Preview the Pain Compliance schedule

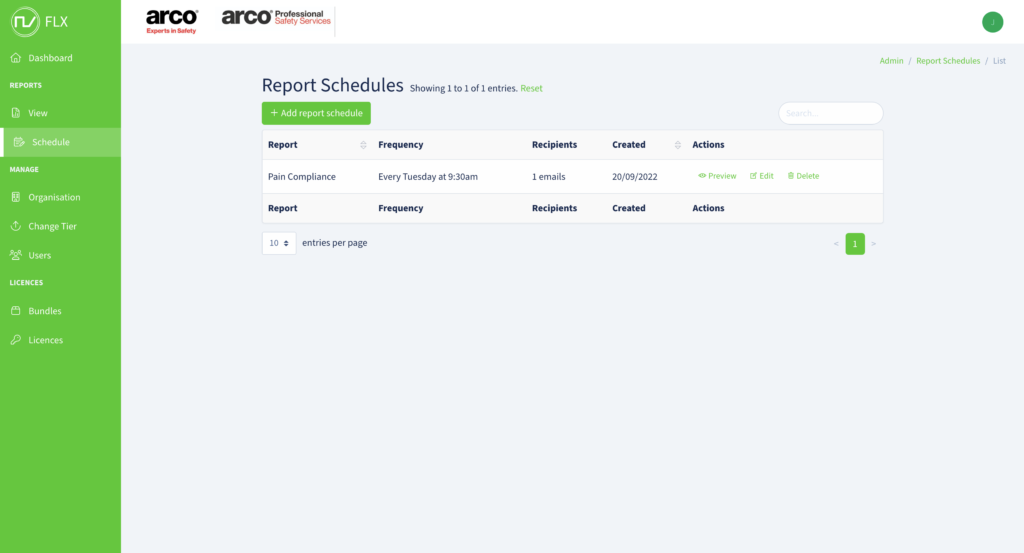[717, 176]
